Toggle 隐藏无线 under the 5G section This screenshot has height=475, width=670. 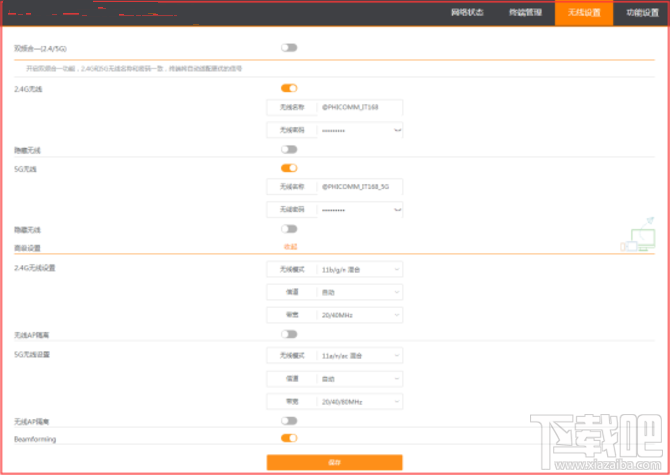point(289,229)
